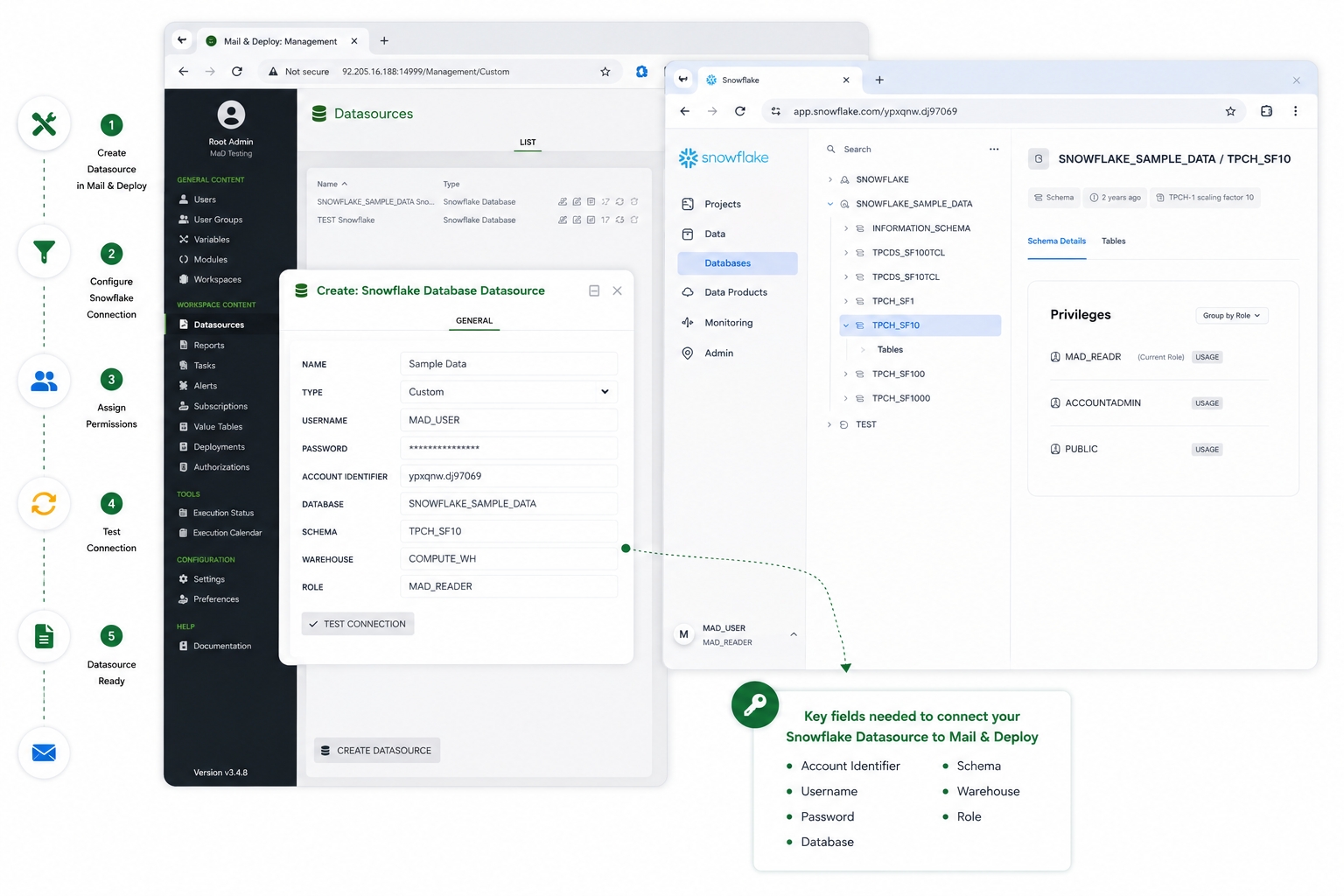Expand the MAD_USER account menu chevron
Image resolution: width=1344 pixels, height=896 pixels.
point(794,634)
